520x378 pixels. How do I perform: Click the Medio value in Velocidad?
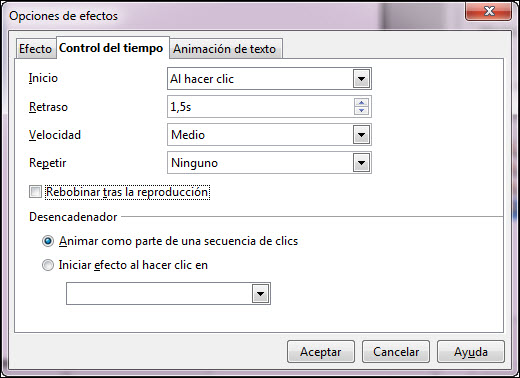coord(188,135)
